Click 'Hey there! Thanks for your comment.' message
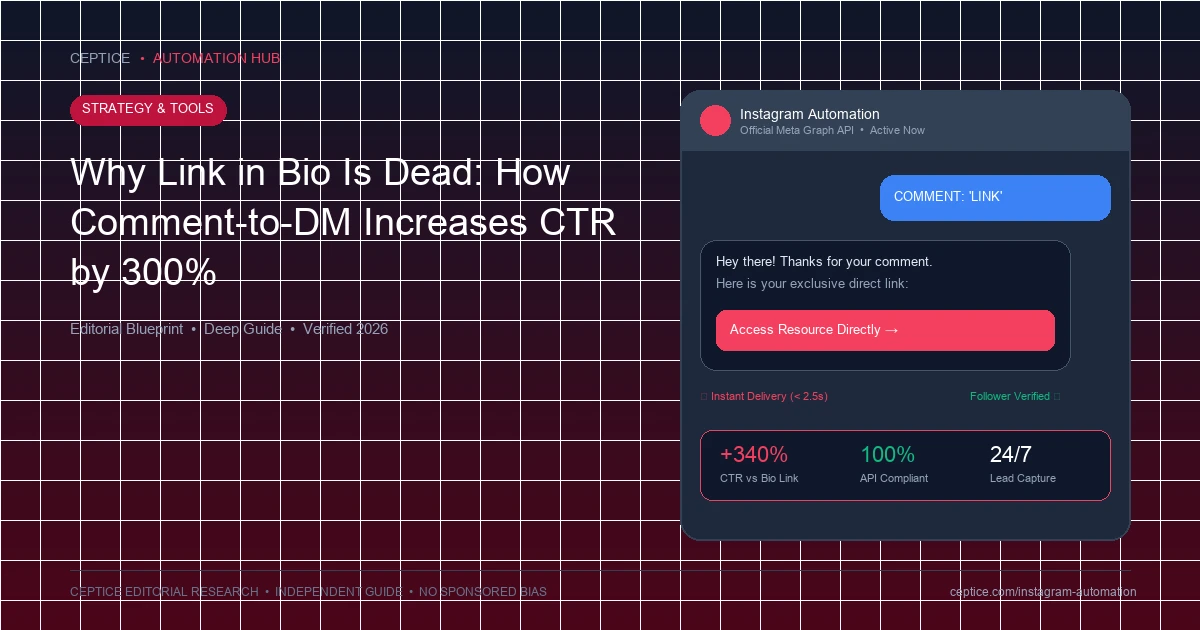Viewport: 1200px width, 630px height. [824, 262]
